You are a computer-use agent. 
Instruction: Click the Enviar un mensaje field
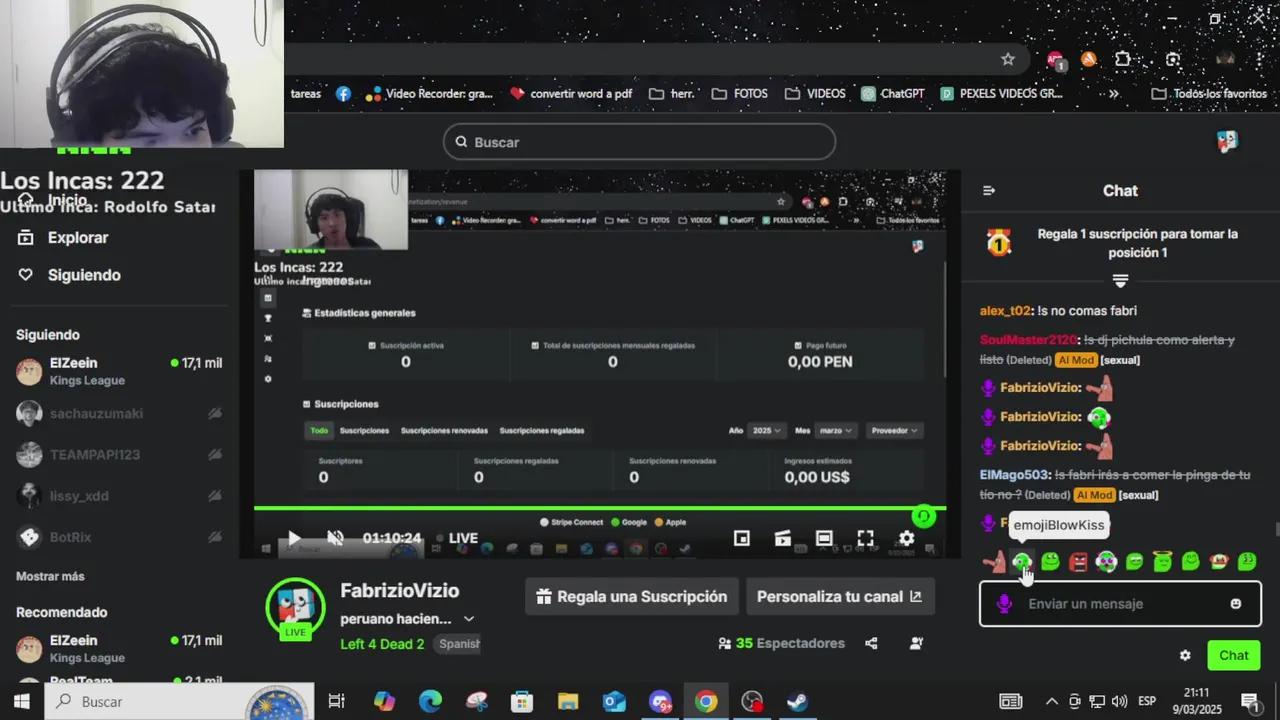[1120, 604]
